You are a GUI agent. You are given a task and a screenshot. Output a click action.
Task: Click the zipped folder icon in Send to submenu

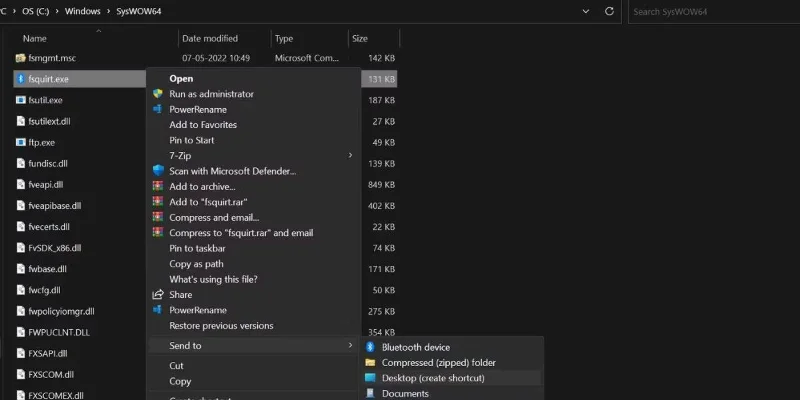click(370, 363)
